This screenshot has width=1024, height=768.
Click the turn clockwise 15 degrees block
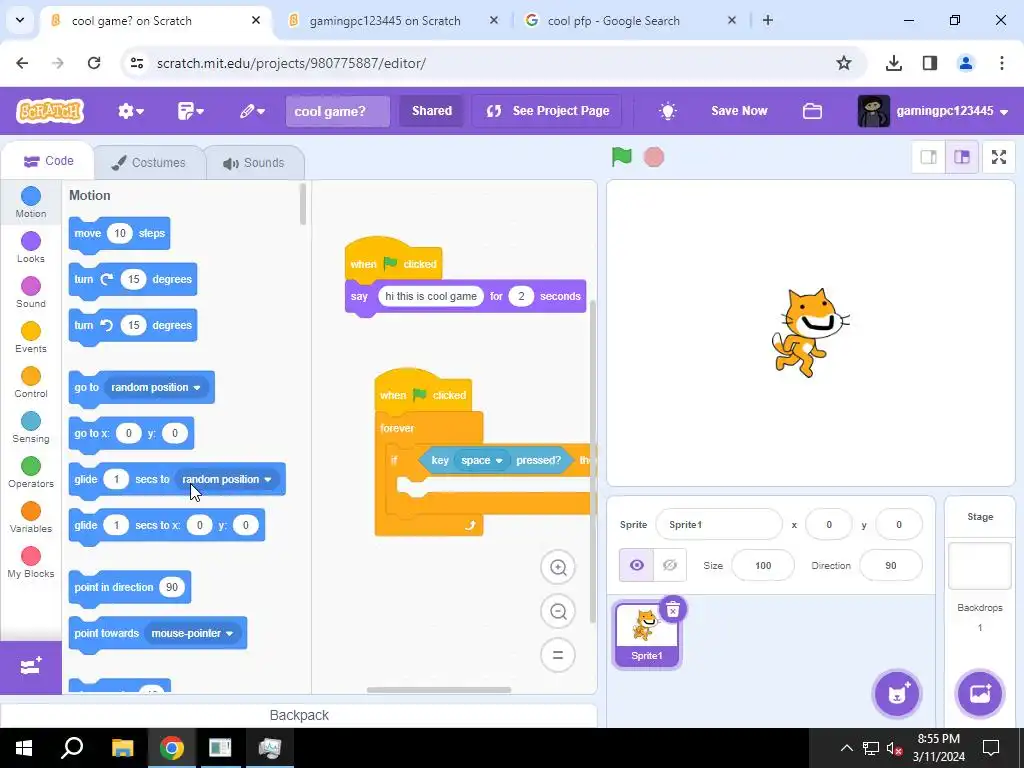(x=133, y=280)
